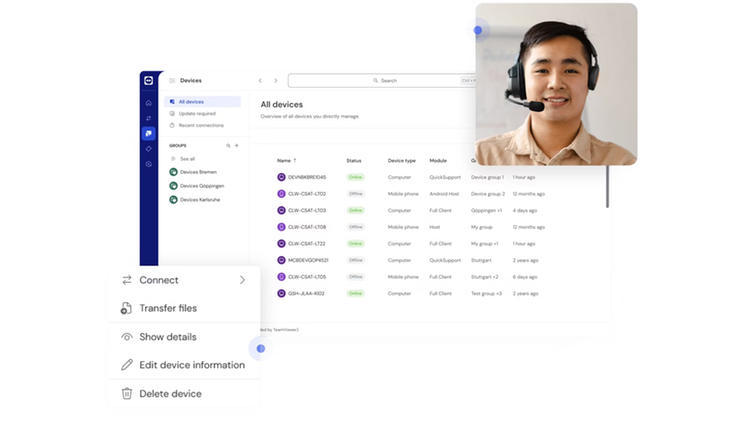
Task: Click the device icon for DEVNBKBRE1045
Action: pyautogui.click(x=281, y=177)
